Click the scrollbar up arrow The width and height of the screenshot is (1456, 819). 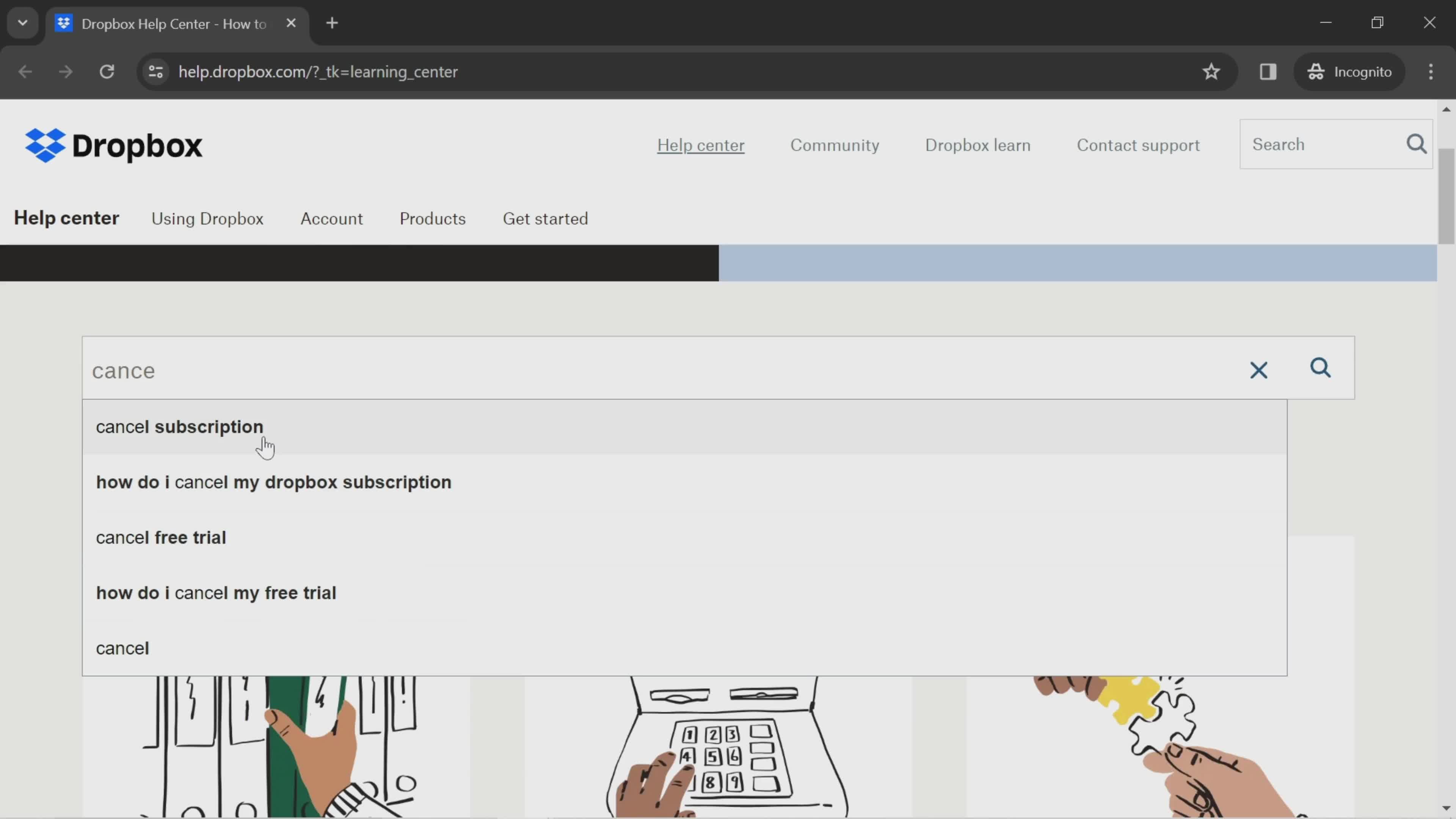coord(1446,109)
